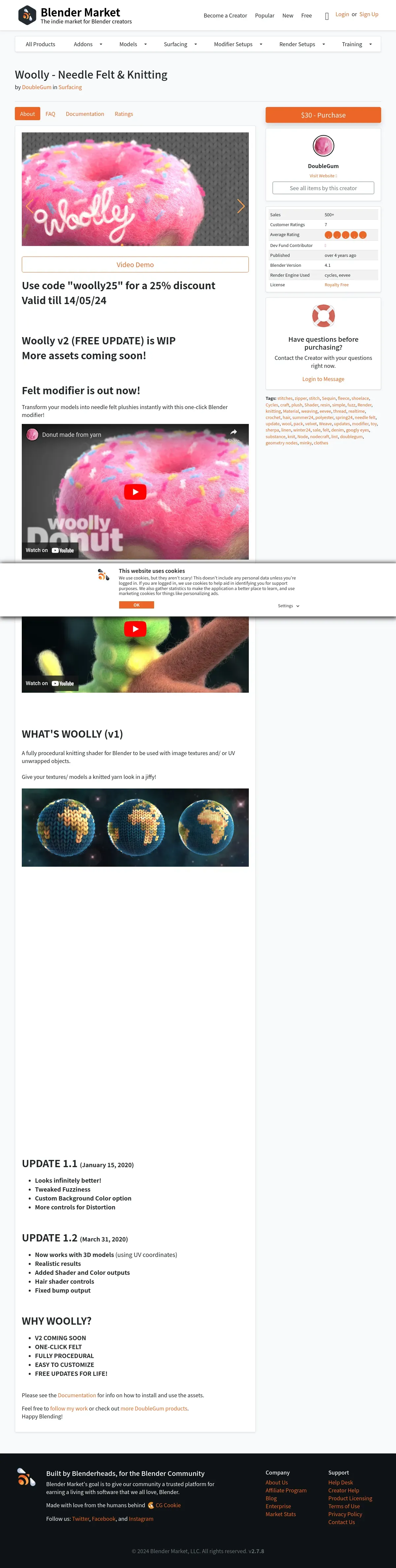This screenshot has width=396, height=1568.
Task: Click the Sign Up link
Action: (x=369, y=14)
